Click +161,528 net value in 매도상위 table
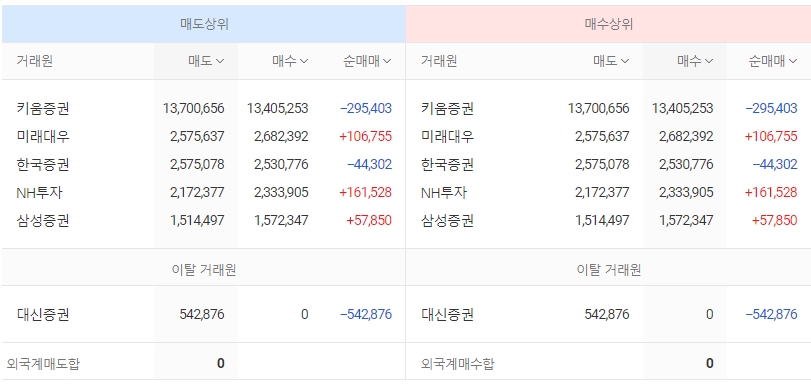The width and height of the screenshot is (811, 389). (366, 192)
